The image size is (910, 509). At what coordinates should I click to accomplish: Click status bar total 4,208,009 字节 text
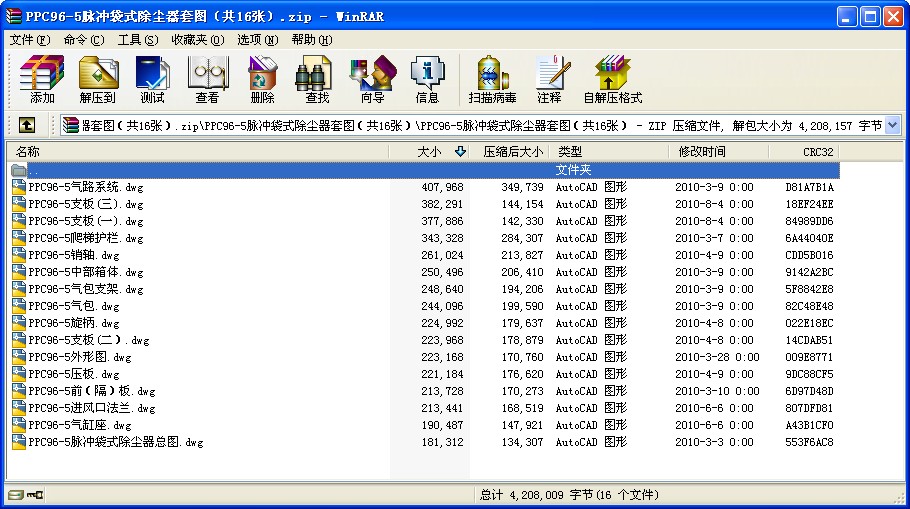[569, 495]
